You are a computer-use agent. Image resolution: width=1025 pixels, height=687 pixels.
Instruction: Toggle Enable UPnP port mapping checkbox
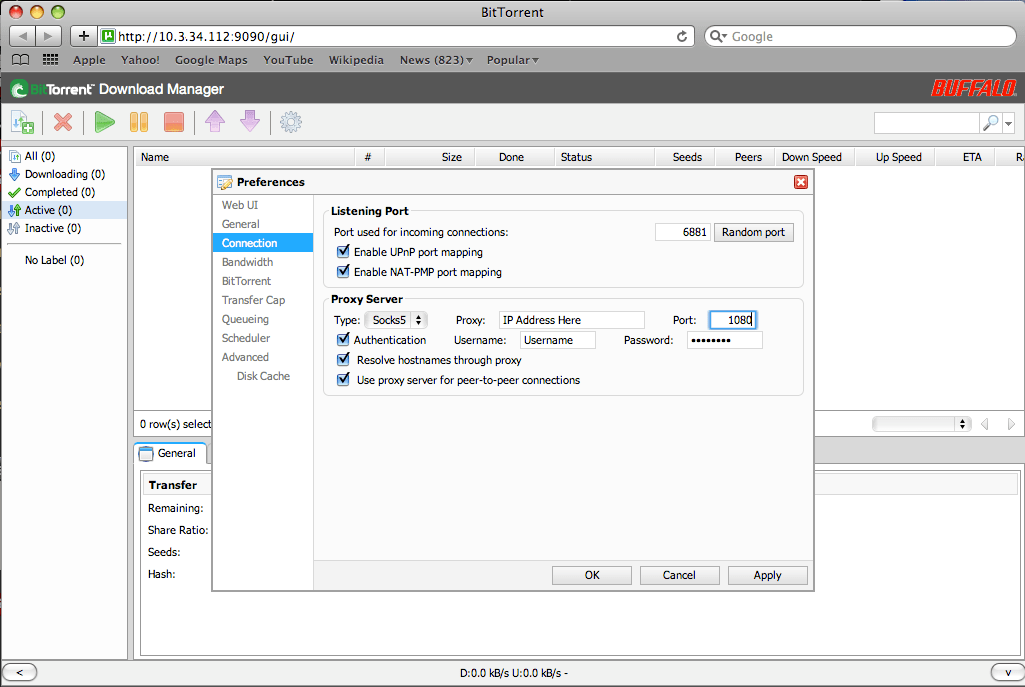tap(343, 251)
